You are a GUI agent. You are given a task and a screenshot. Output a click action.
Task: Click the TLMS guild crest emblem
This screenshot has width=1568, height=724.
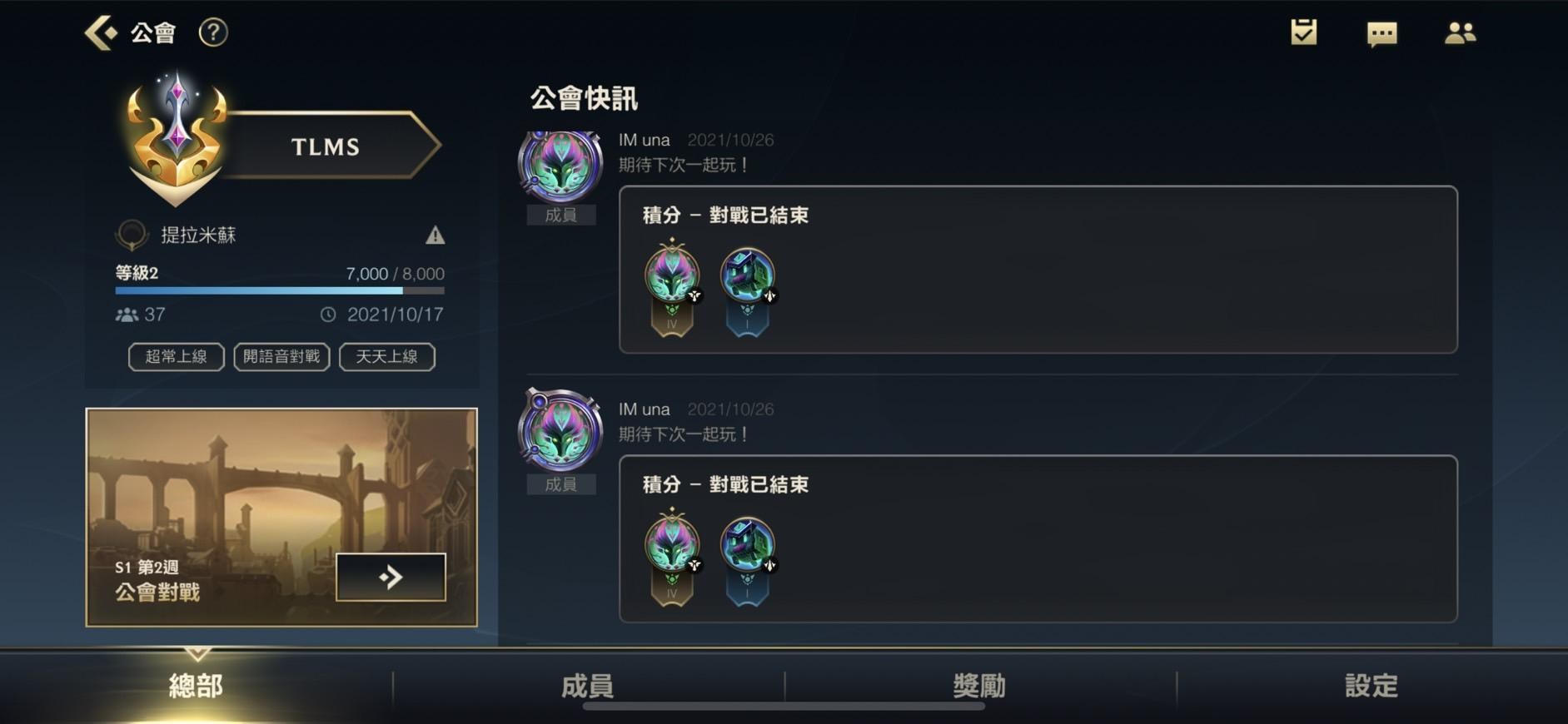177,140
